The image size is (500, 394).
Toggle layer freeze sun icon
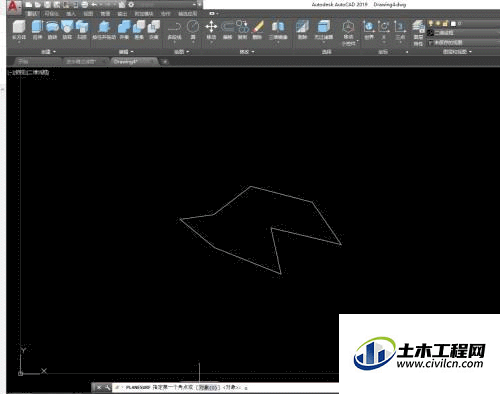438,23
